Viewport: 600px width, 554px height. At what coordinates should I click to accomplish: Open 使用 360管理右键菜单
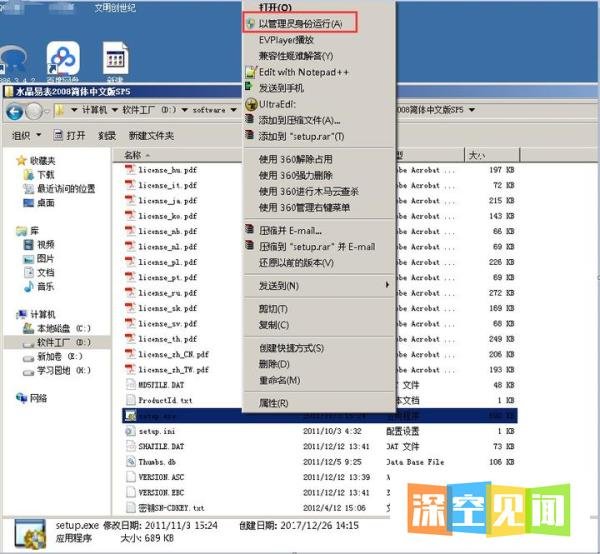click(x=304, y=207)
